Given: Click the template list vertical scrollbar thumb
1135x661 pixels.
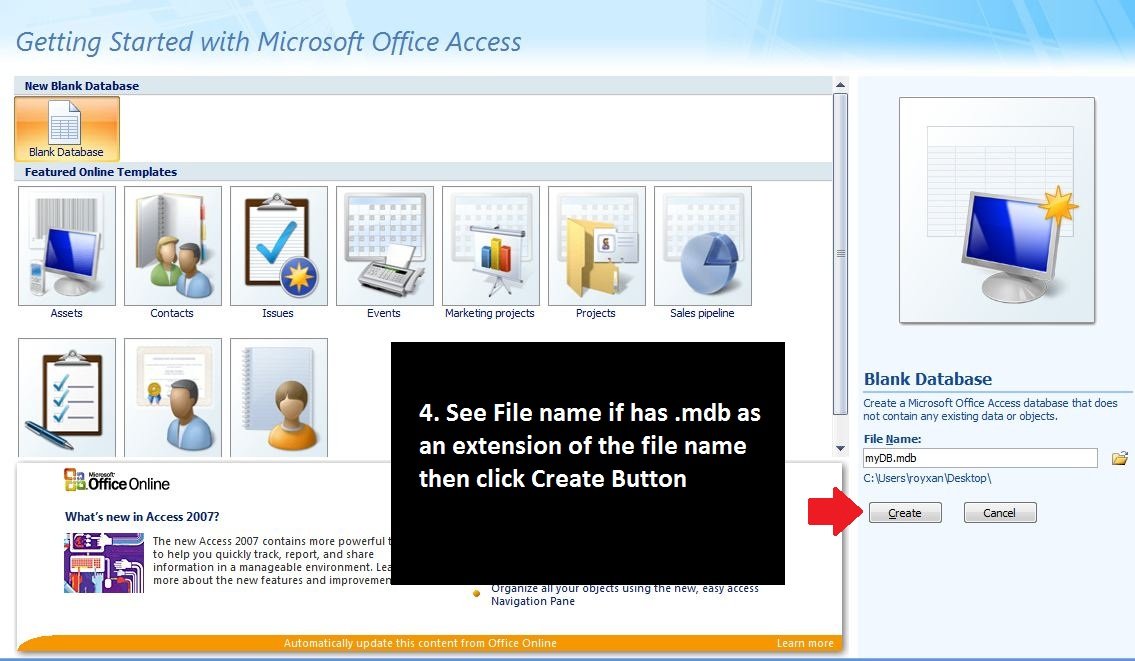Looking at the screenshot, I should pyautogui.click(x=840, y=253).
